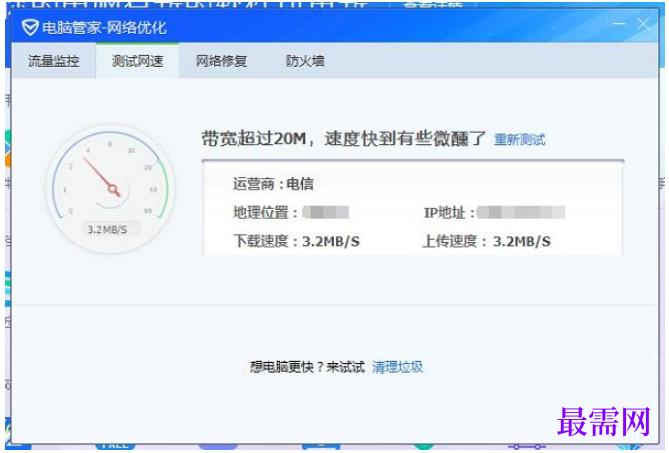Go to the 防火墙 tab
The height and width of the screenshot is (453, 669).
tap(305, 61)
